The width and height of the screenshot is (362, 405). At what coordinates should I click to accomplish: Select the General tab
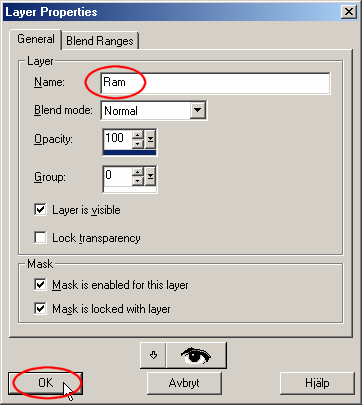click(36, 39)
